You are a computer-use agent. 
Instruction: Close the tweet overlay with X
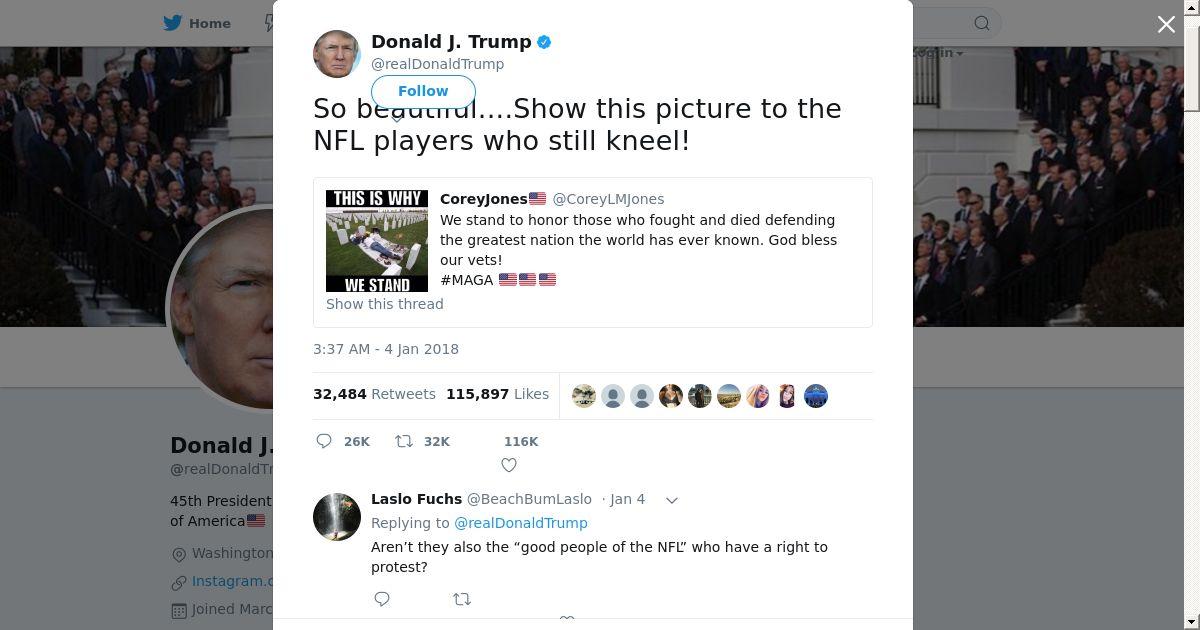(x=1166, y=24)
